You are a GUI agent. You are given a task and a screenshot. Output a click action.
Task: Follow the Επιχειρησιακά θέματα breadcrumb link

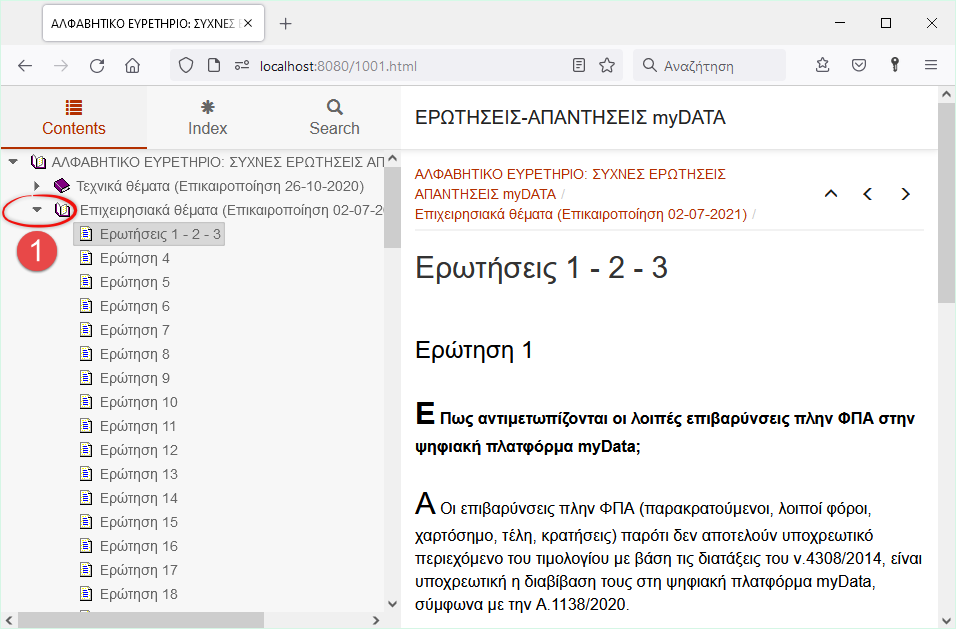[580, 215]
